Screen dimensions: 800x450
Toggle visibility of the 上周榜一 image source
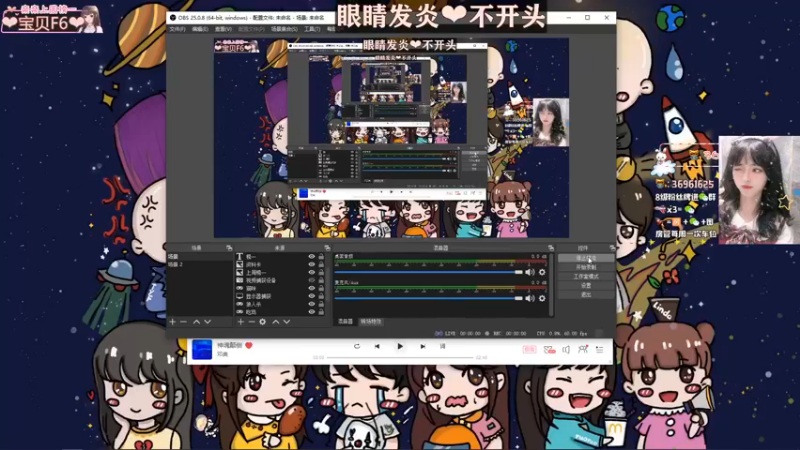pyautogui.click(x=311, y=272)
